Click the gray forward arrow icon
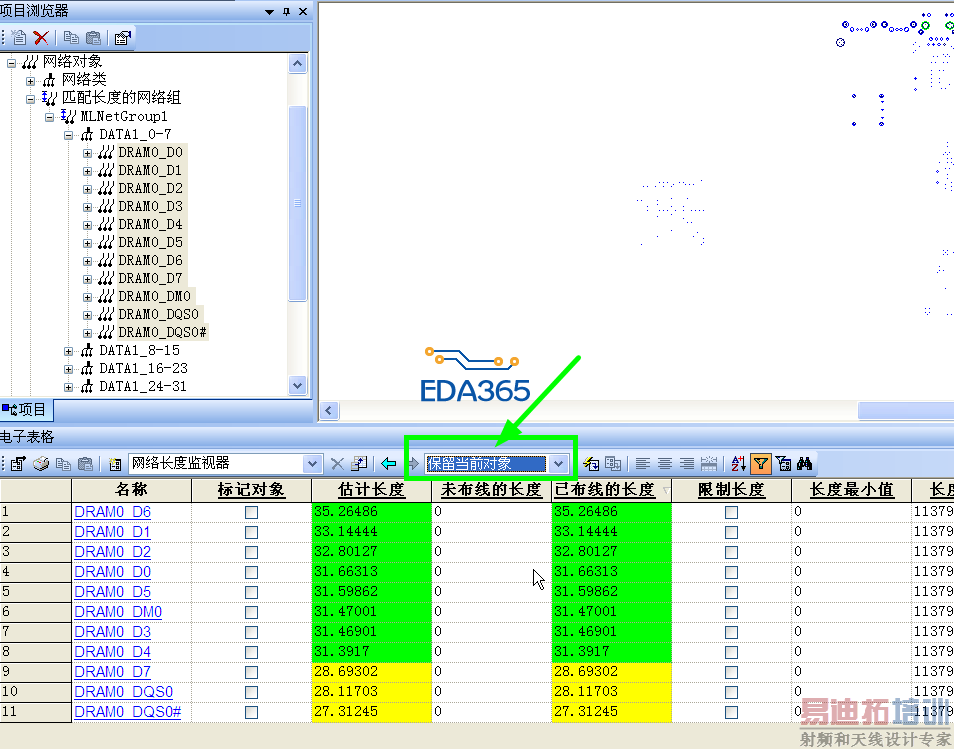954x749 pixels. [x=413, y=464]
